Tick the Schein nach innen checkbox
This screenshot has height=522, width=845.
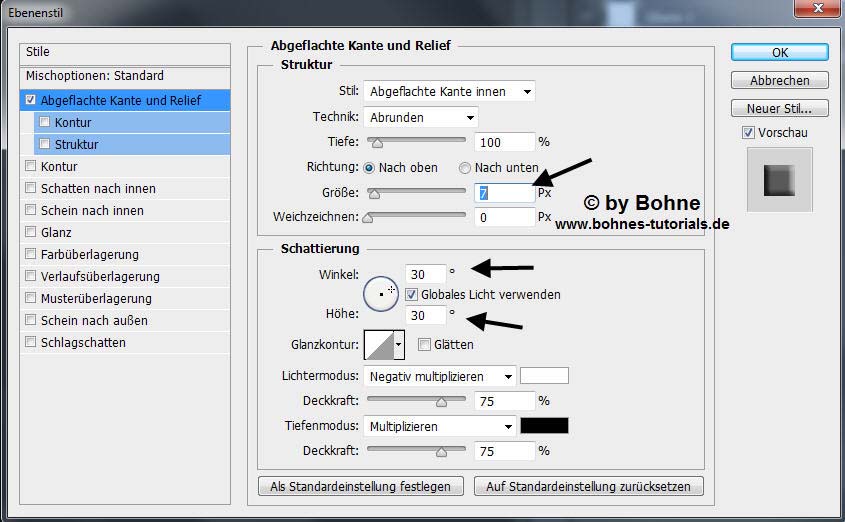point(31,210)
